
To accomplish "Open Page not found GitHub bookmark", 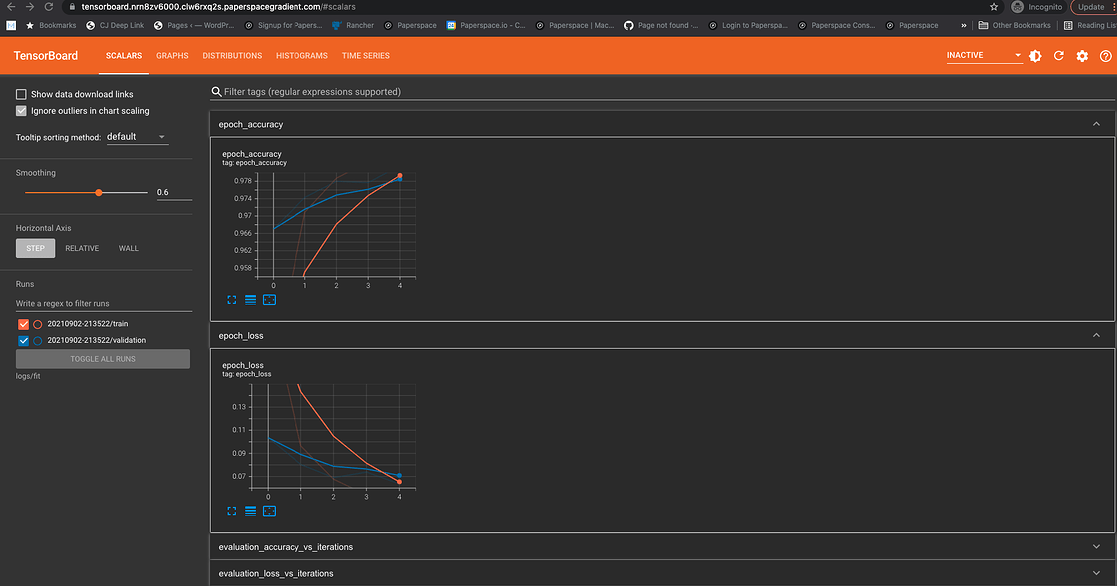I will click(660, 26).
